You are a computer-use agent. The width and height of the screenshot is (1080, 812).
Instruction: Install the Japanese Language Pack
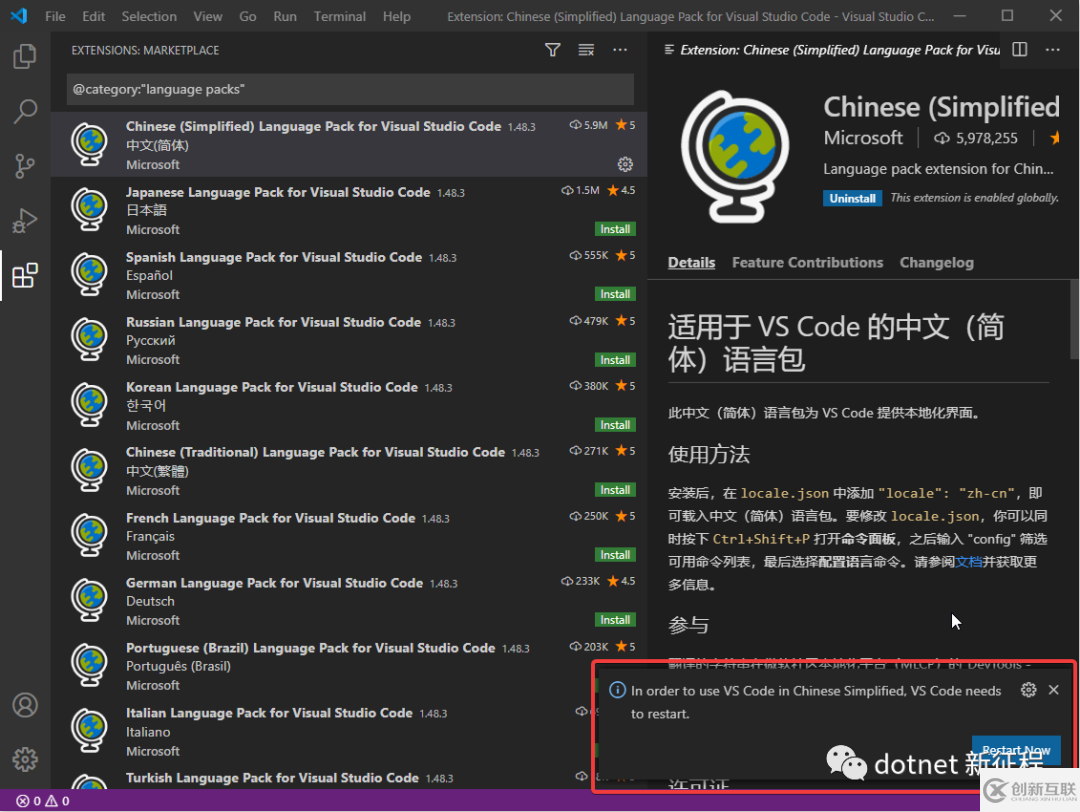point(615,229)
